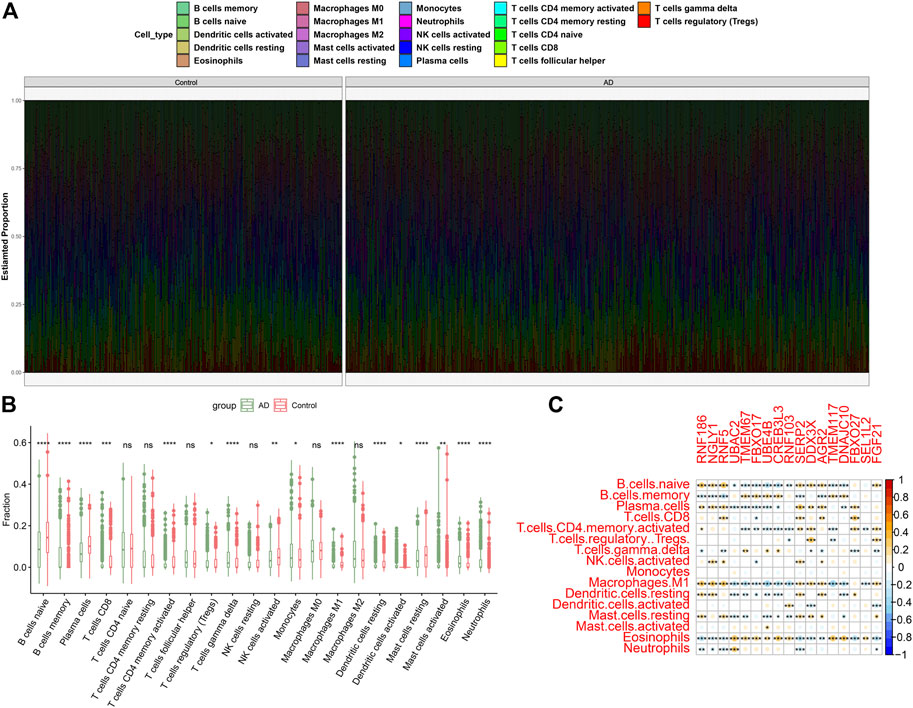Click the B cells memory legend color swatch
The image size is (913, 708).
pyautogui.click(x=184, y=8)
